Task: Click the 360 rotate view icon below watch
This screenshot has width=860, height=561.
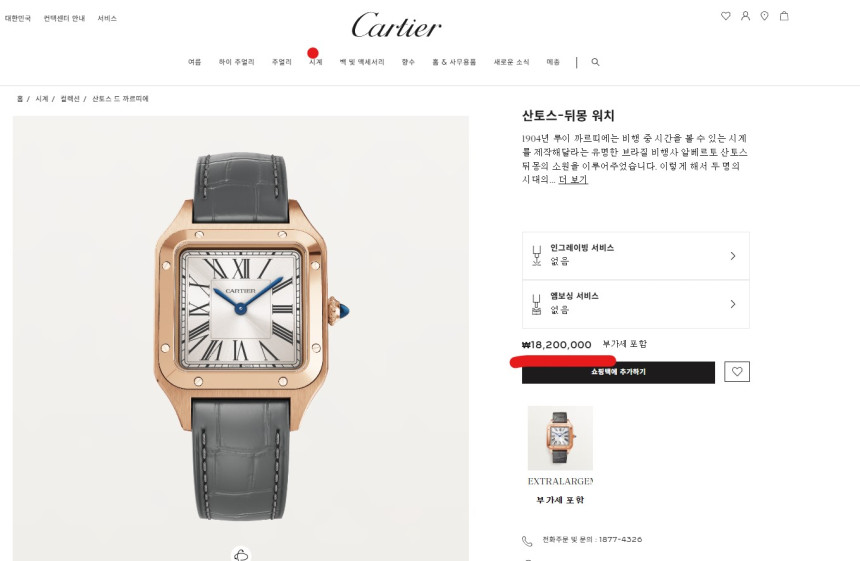Action: tap(241, 554)
